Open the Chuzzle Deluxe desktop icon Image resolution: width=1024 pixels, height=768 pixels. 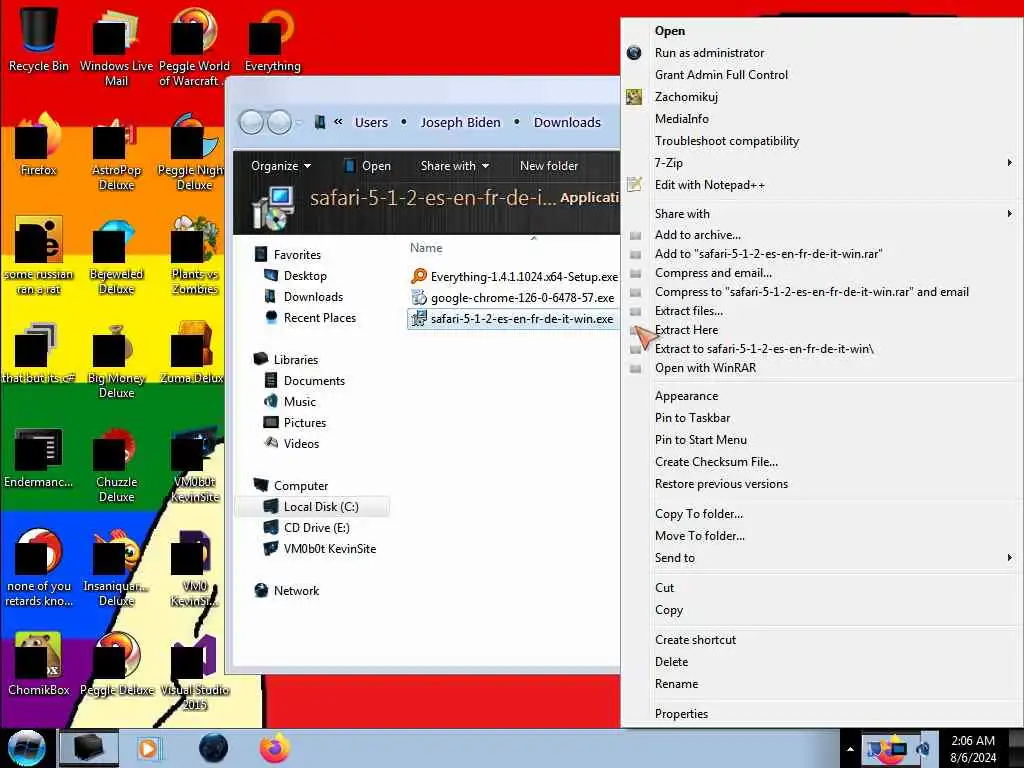(116, 464)
